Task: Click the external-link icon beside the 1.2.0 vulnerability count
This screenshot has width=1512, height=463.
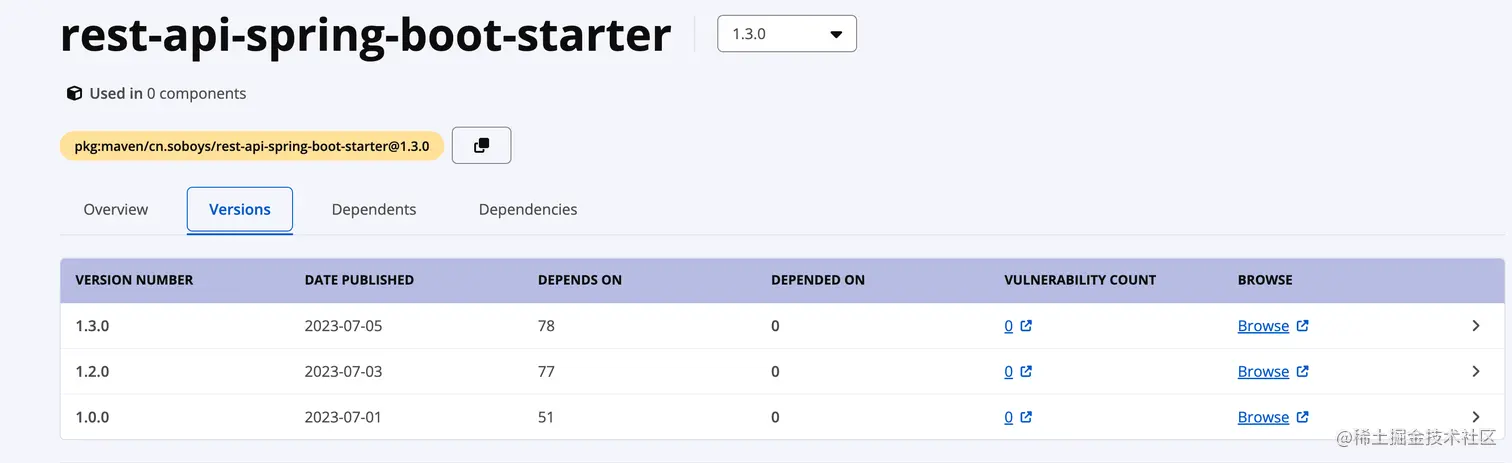Action: click(x=1026, y=371)
